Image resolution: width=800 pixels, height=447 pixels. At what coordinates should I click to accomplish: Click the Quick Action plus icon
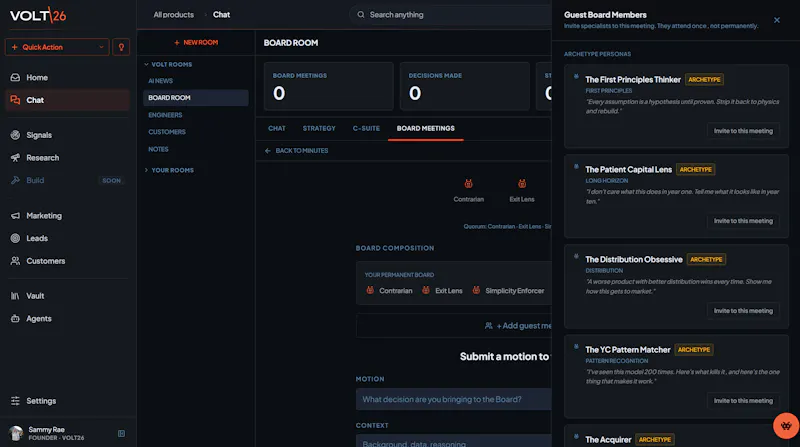(x=14, y=47)
